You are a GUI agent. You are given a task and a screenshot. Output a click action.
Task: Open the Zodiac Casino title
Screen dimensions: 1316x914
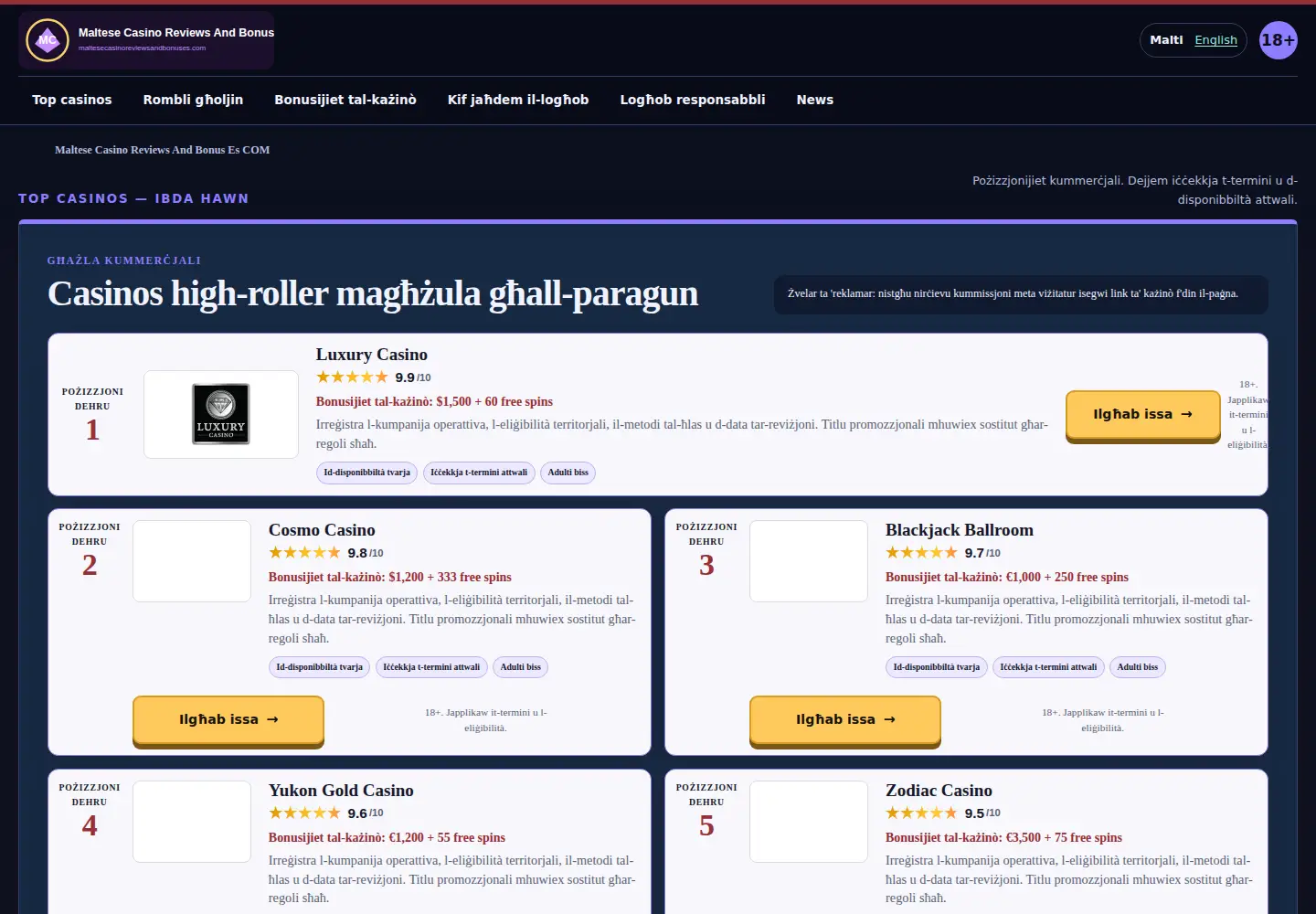point(939,791)
